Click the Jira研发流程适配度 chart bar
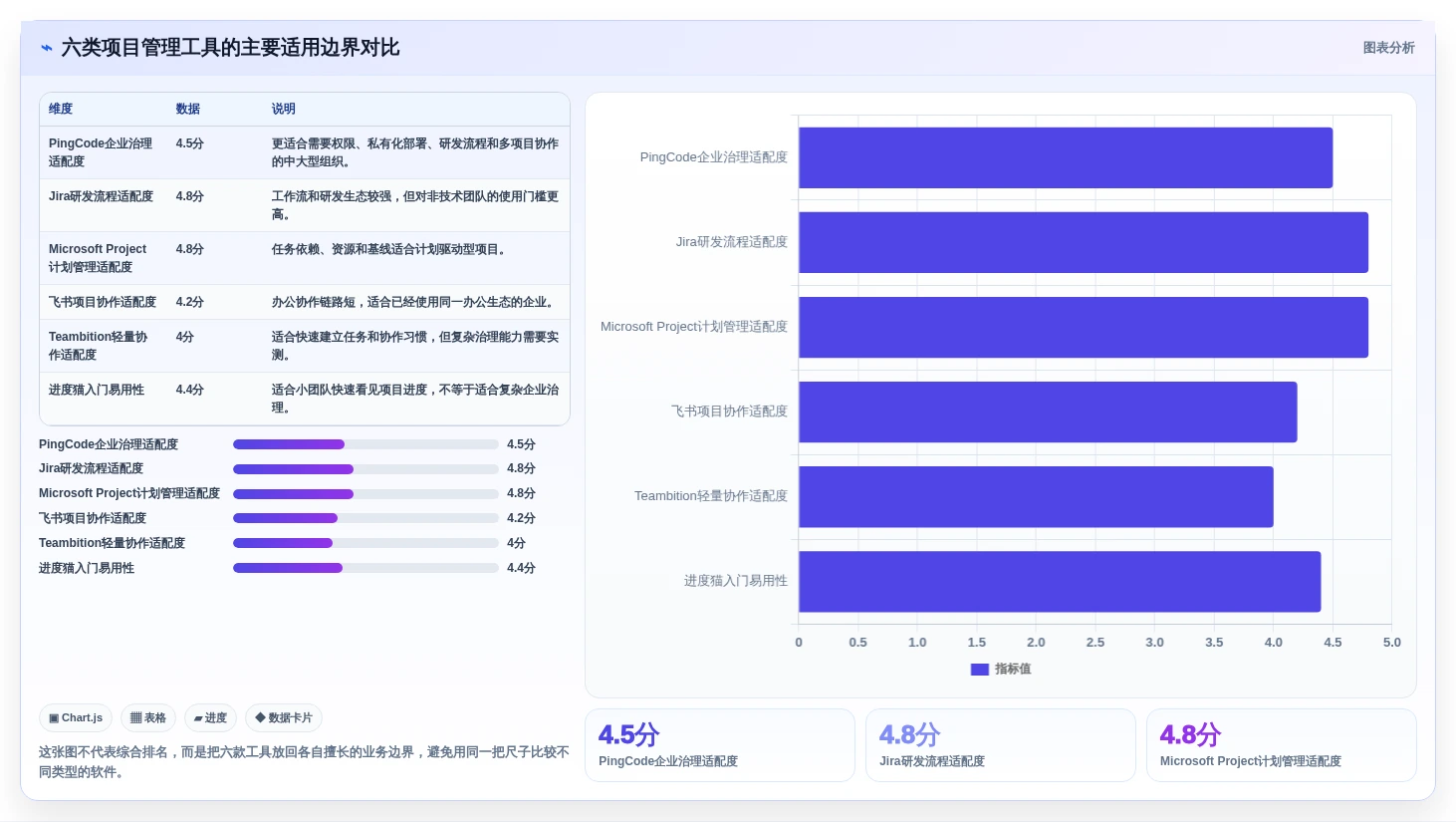The height and width of the screenshot is (822, 1456). pyautogui.click(x=1084, y=242)
